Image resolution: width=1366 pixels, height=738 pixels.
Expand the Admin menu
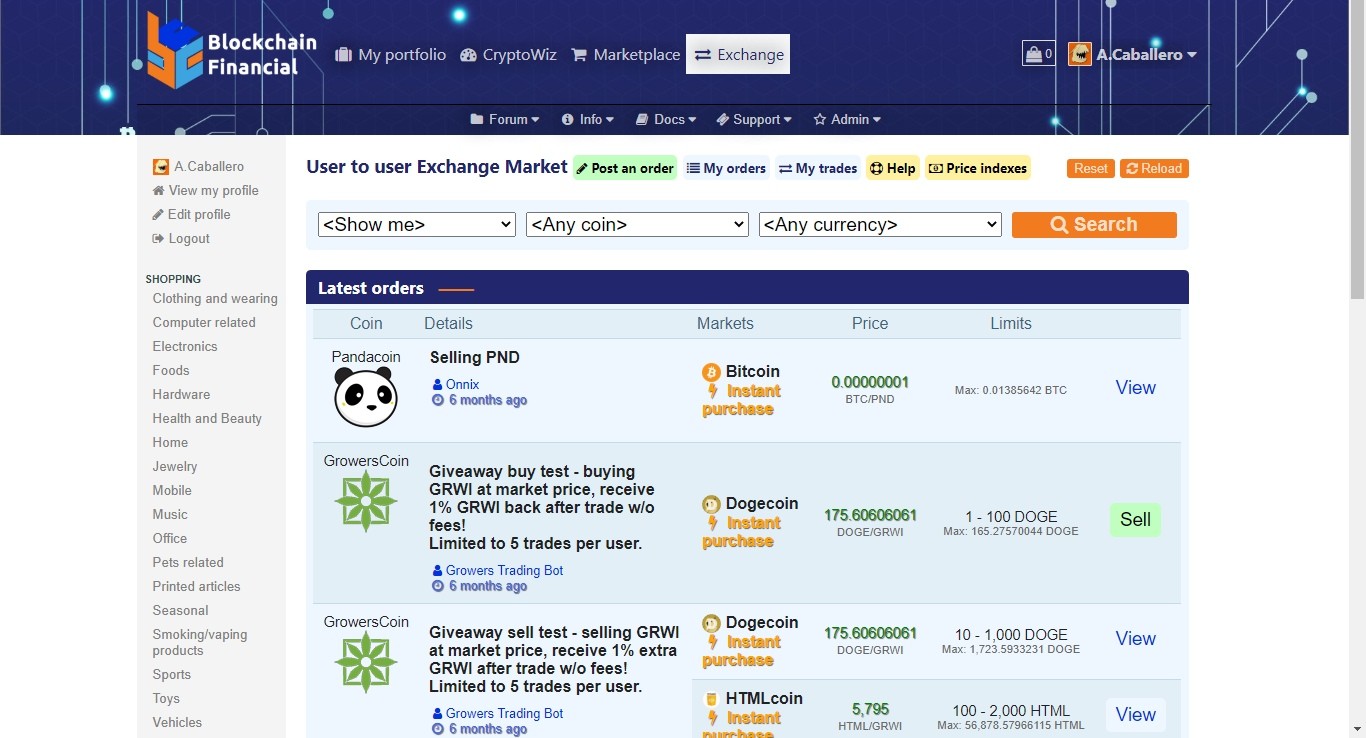pos(847,119)
